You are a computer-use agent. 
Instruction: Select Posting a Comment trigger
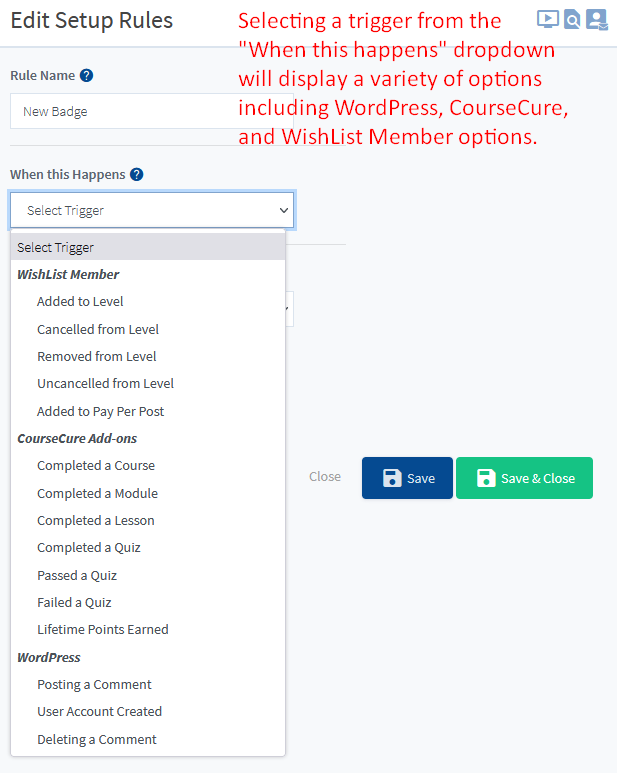pos(148,684)
